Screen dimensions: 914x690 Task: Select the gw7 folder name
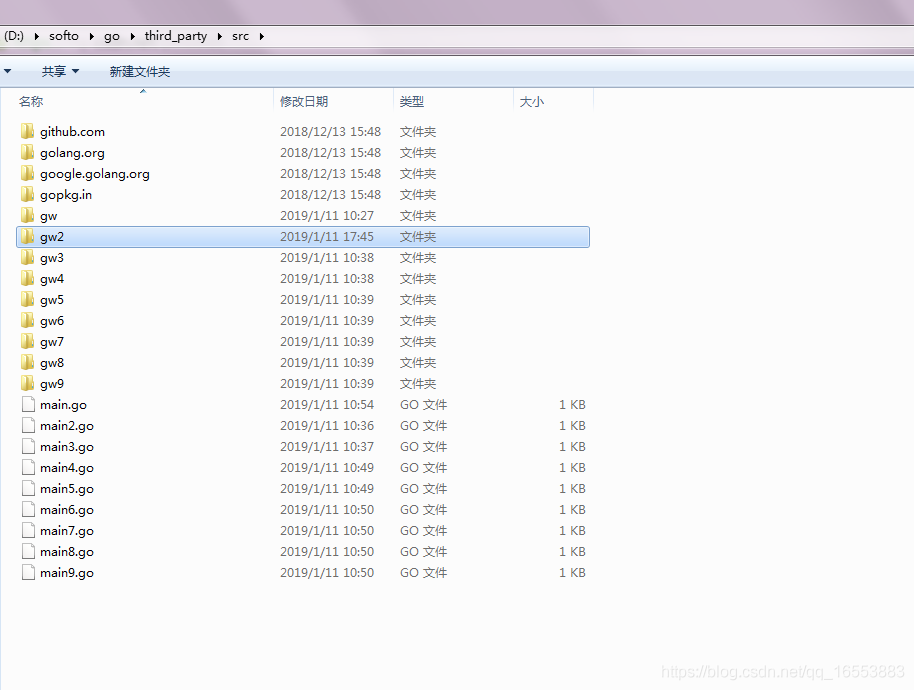coord(52,342)
